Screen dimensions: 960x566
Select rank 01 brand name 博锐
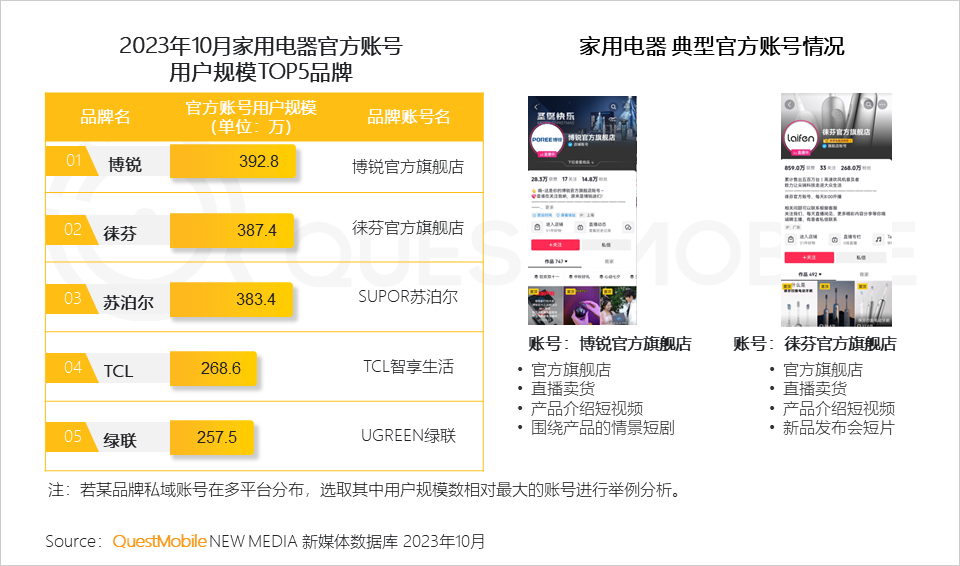[x=124, y=164]
